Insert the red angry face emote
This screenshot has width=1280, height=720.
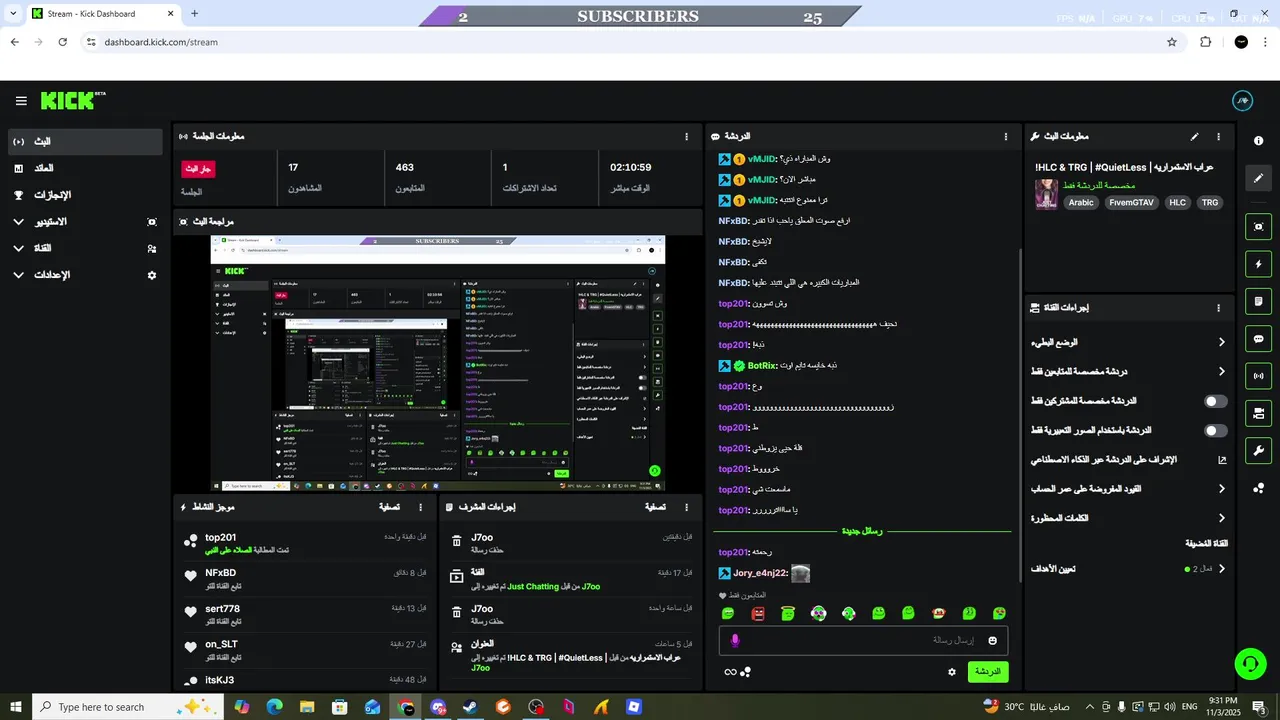tap(758, 613)
